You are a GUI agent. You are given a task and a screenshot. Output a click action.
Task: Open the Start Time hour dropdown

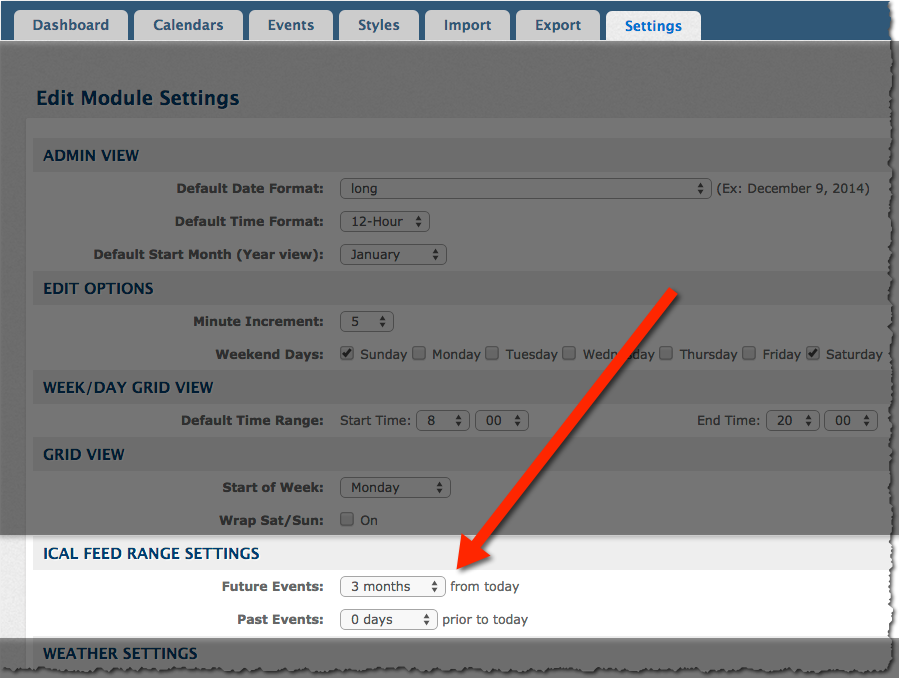[x=443, y=421]
